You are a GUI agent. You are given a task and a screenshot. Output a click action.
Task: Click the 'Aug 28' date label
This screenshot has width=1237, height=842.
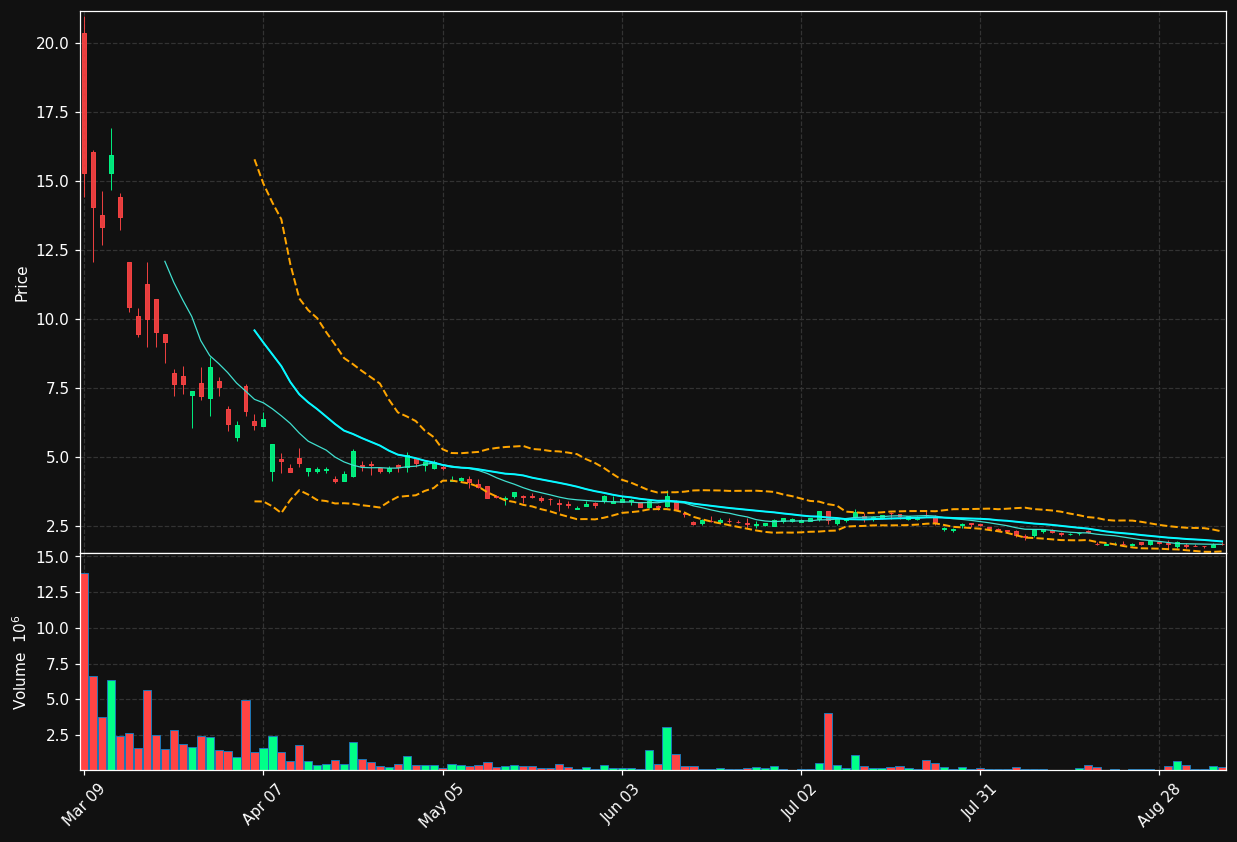click(1158, 804)
